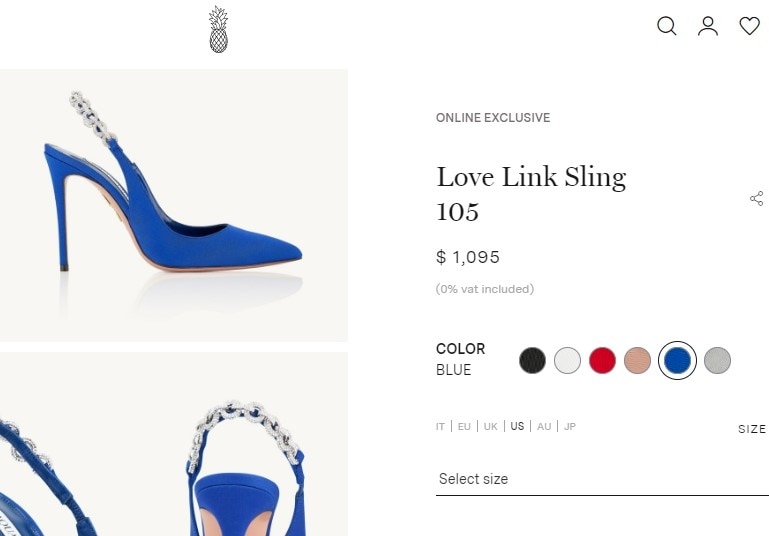
Task: Select the black color swatch
Action: click(533, 360)
